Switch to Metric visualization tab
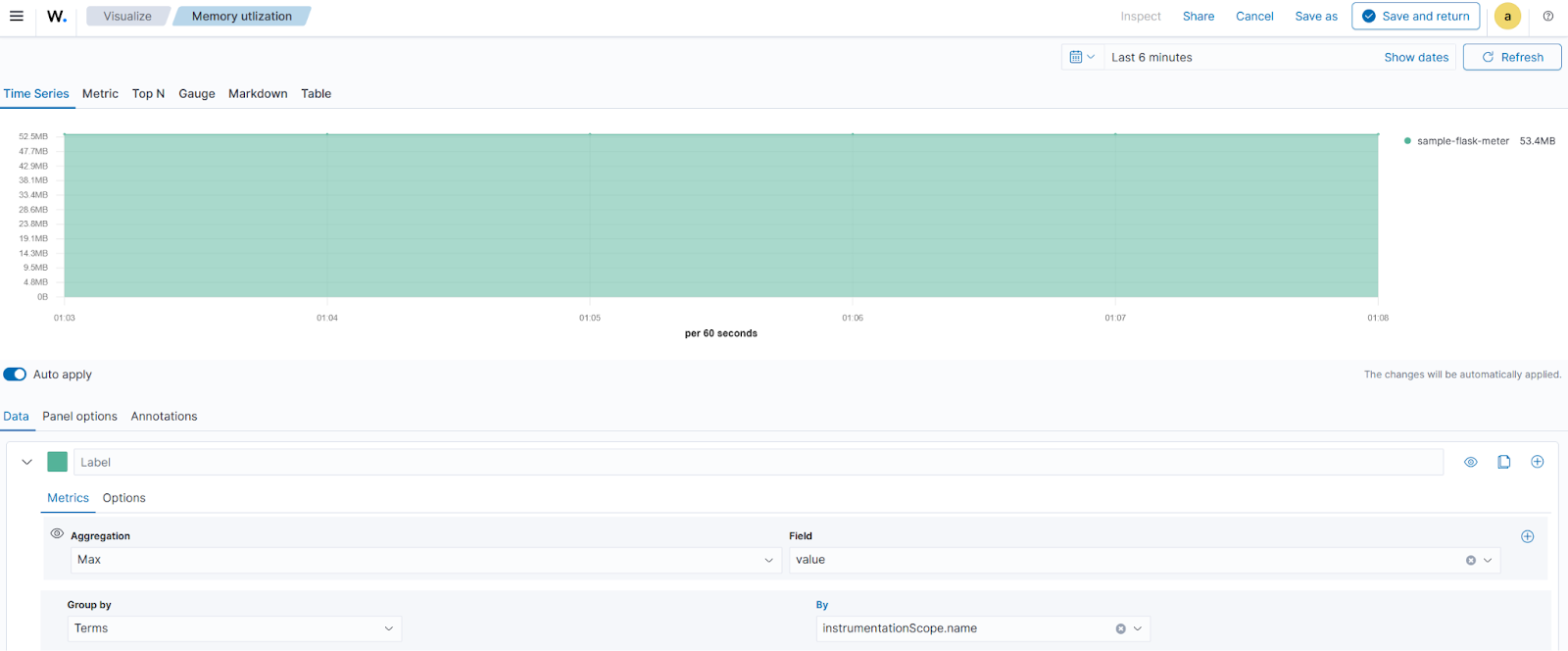 (100, 94)
